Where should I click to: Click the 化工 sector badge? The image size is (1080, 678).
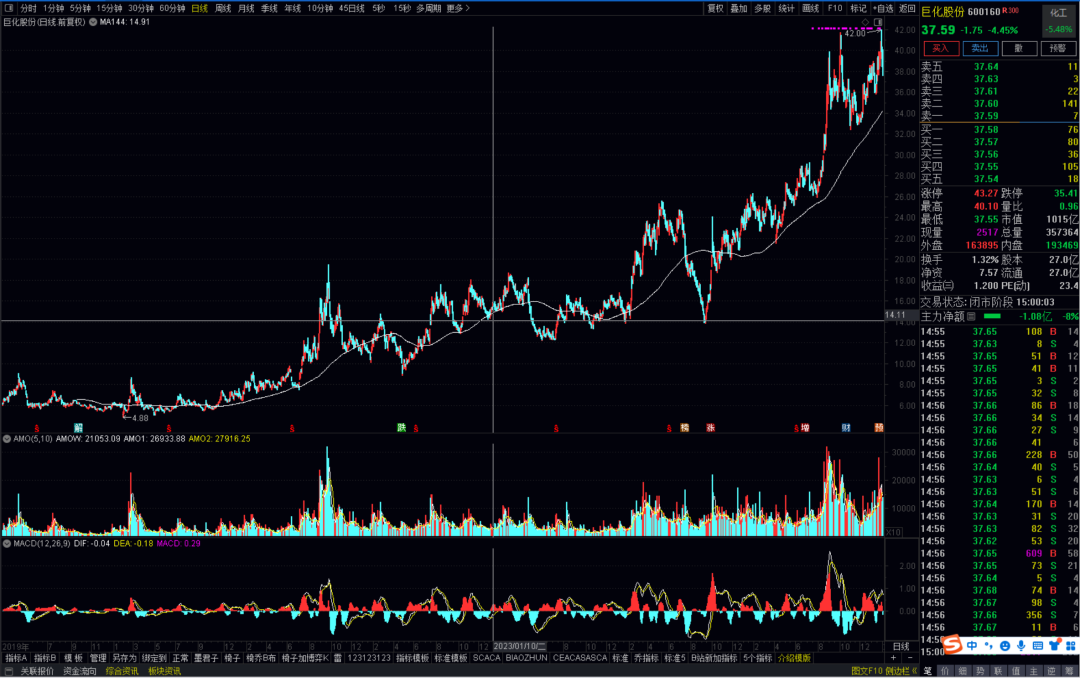click(1058, 12)
